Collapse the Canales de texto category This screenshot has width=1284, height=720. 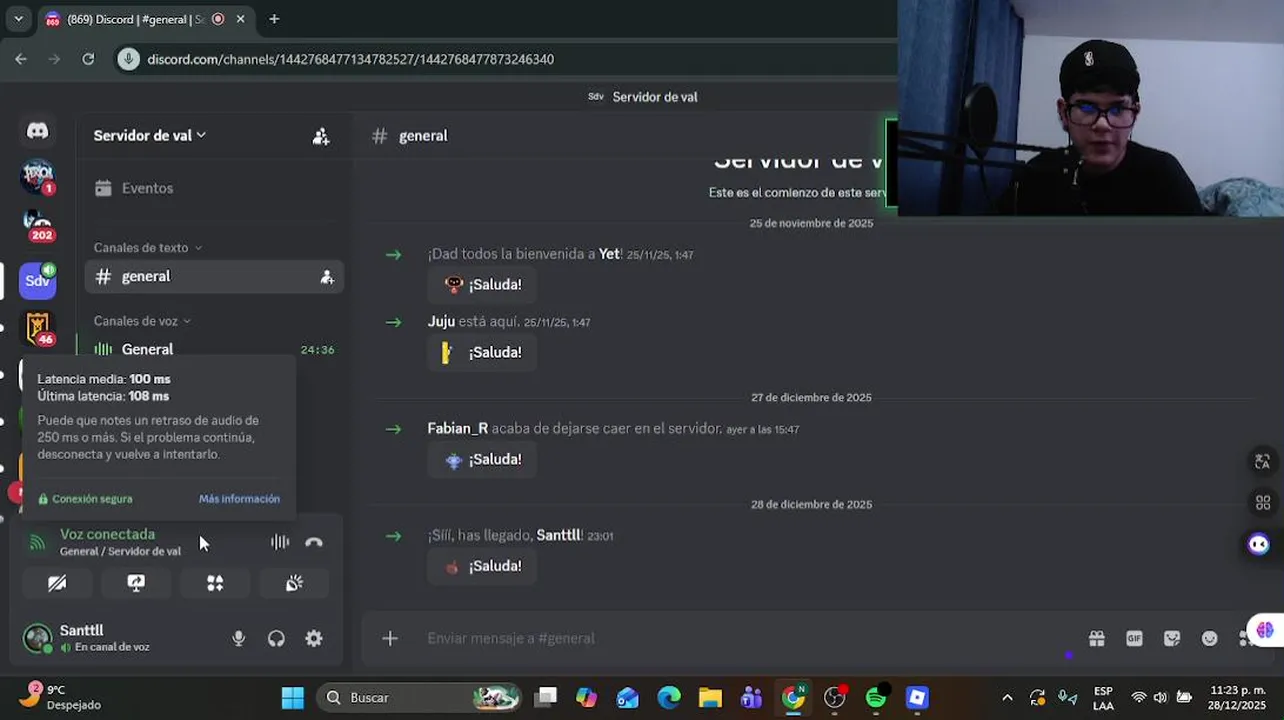point(147,247)
